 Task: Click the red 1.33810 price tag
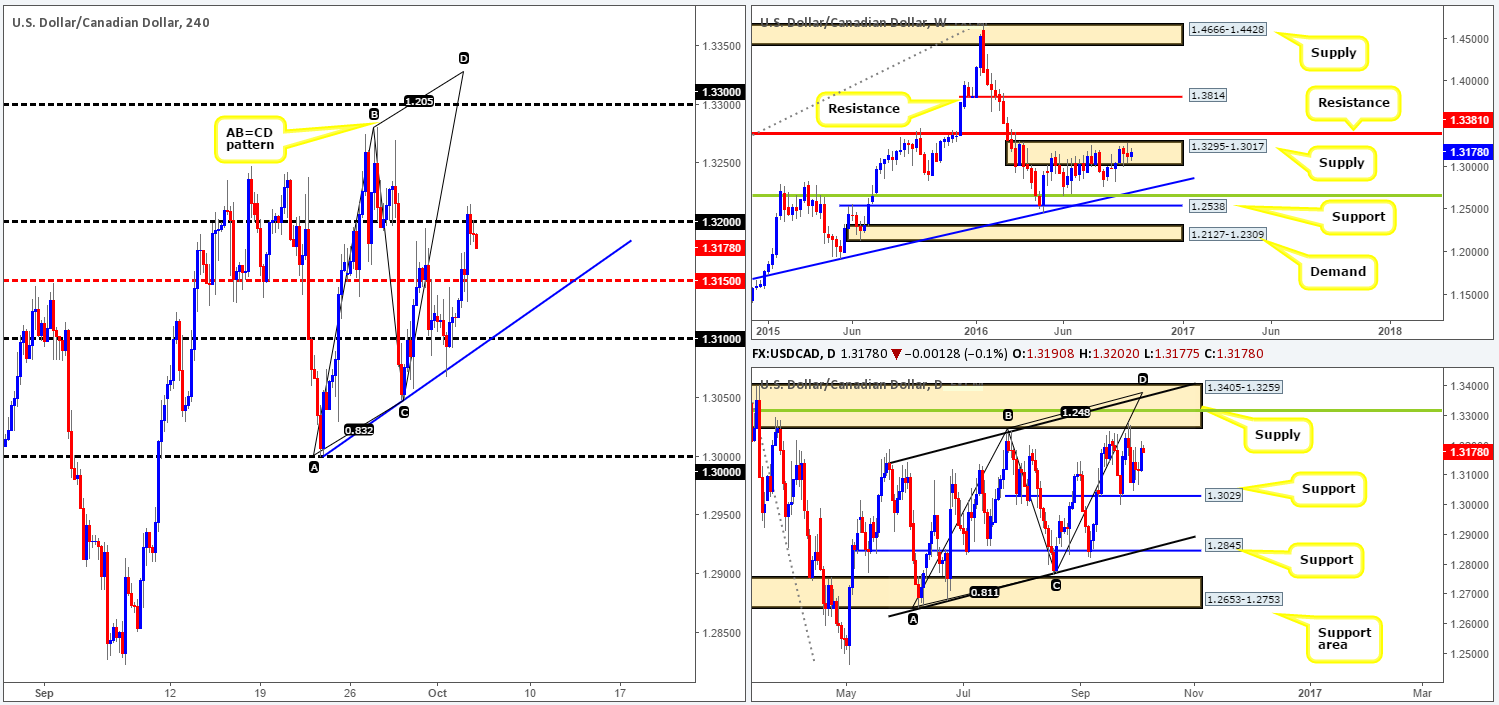pos(1468,119)
